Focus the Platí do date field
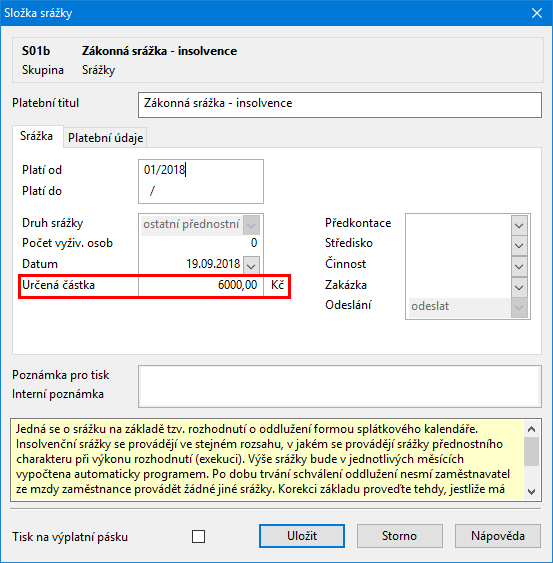Viewport: 553px width, 563px height. [x=201, y=191]
